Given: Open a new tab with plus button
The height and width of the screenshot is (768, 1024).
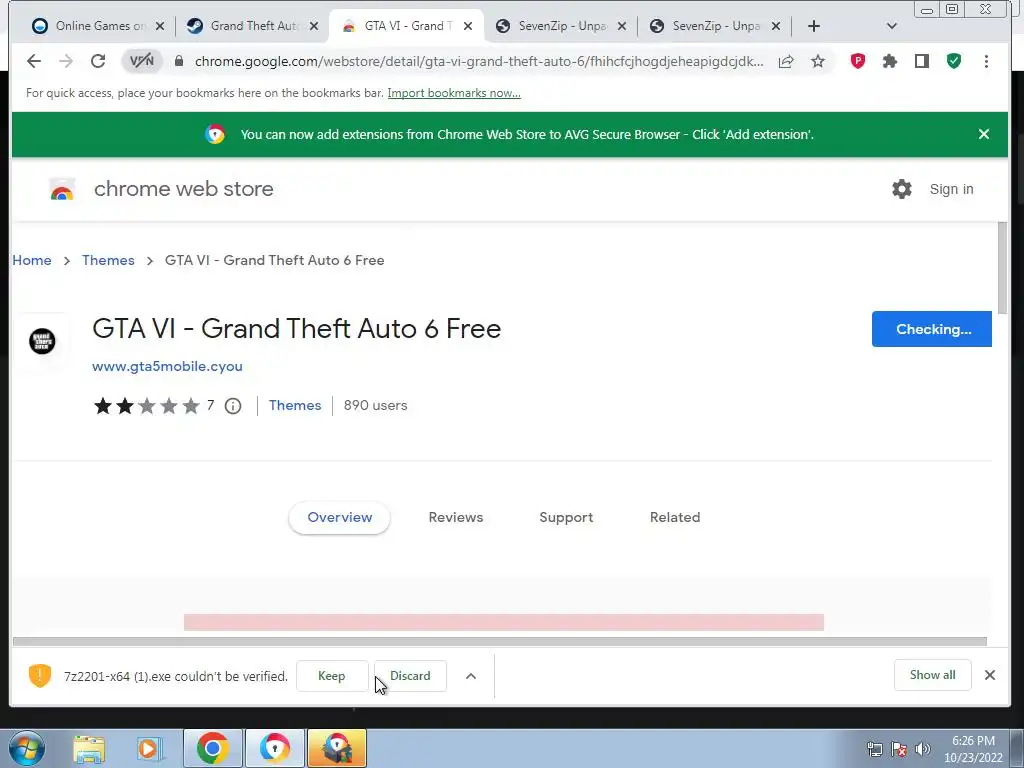Looking at the screenshot, I should point(814,26).
